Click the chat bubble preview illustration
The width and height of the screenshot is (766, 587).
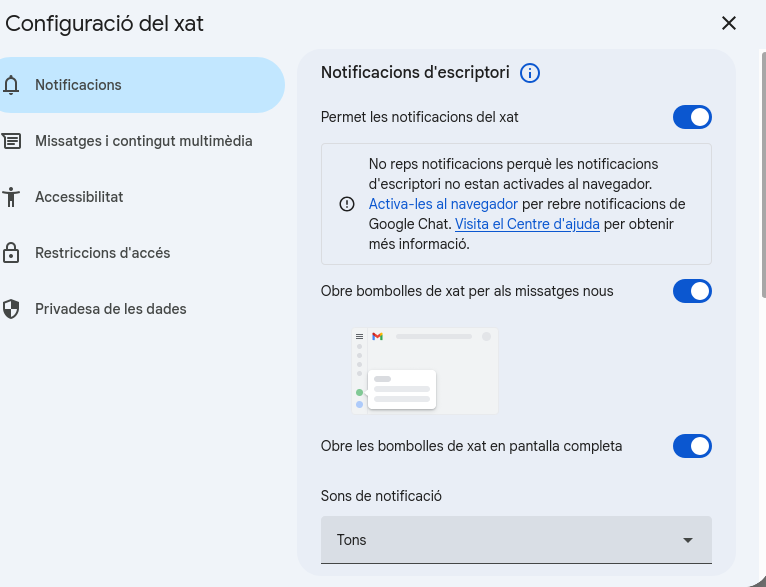click(x=425, y=371)
